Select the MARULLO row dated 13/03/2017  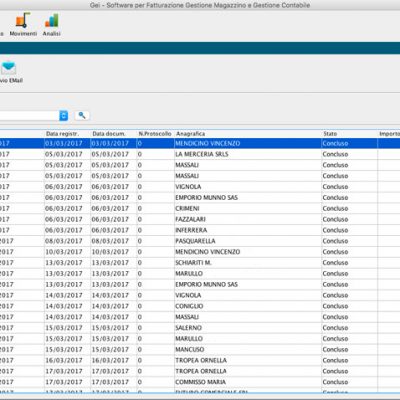(x=200, y=274)
